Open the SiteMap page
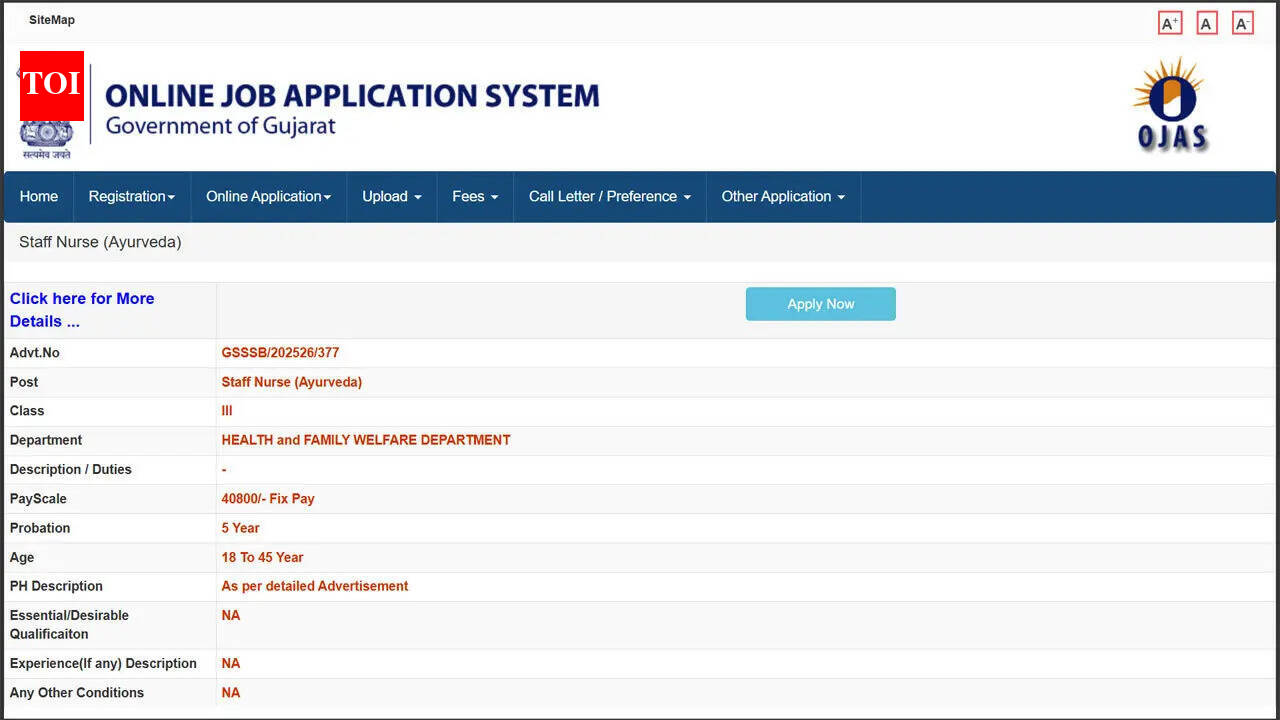Viewport: 1280px width, 720px height. point(51,19)
